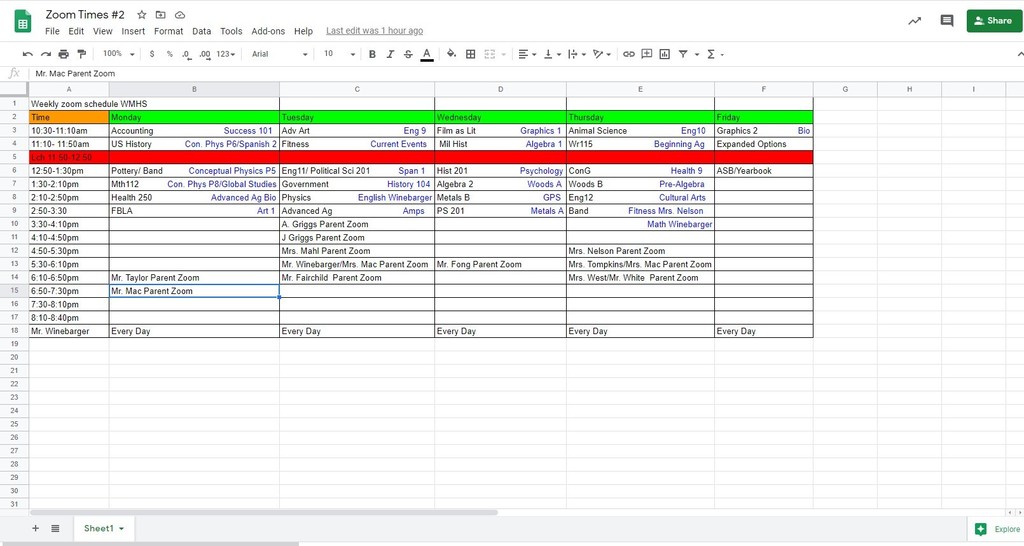Open the Insert menu
Image resolution: width=1024 pixels, height=546 pixels.
coord(133,31)
